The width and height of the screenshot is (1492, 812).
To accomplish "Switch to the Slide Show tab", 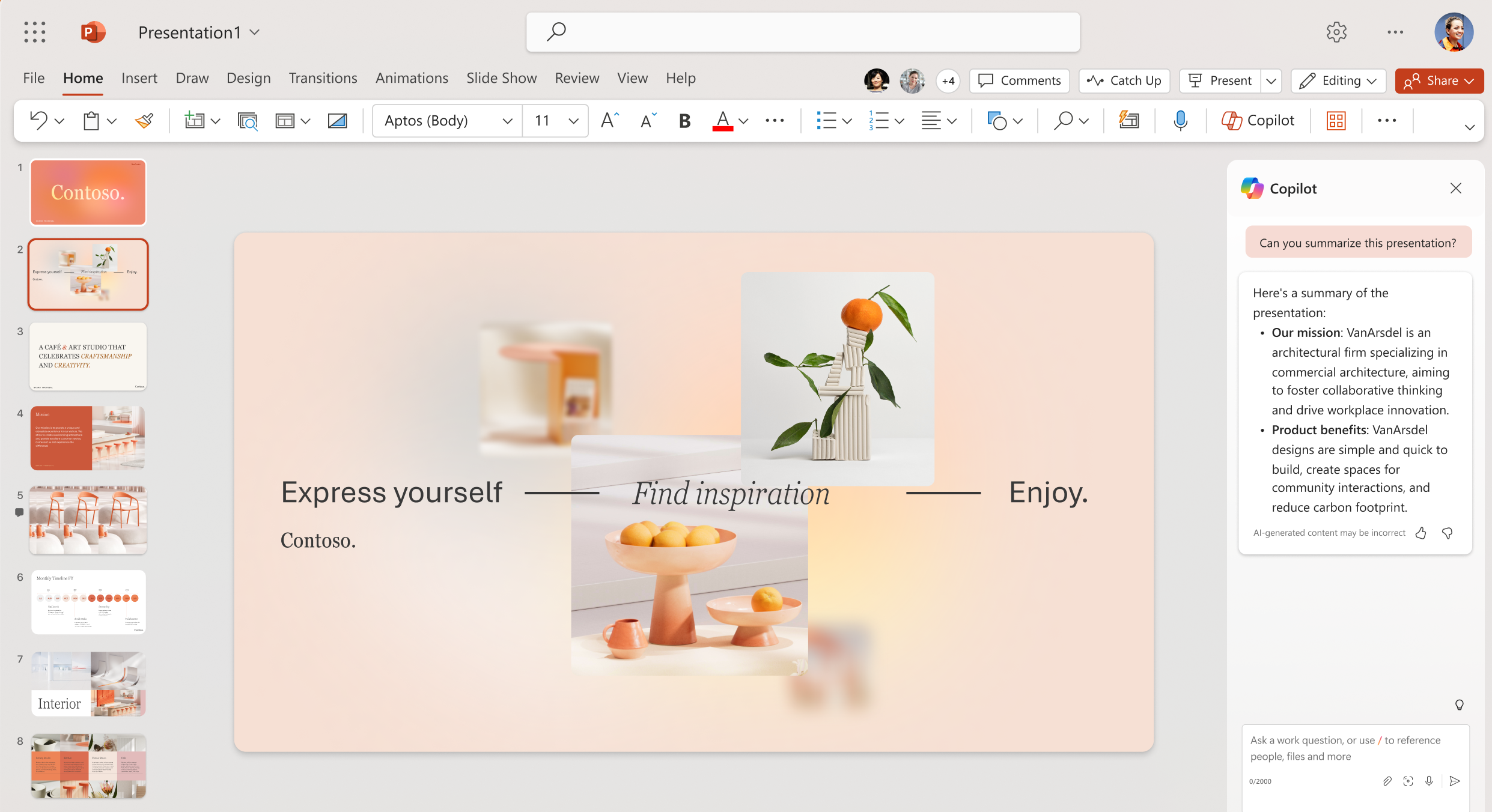I will (x=501, y=78).
